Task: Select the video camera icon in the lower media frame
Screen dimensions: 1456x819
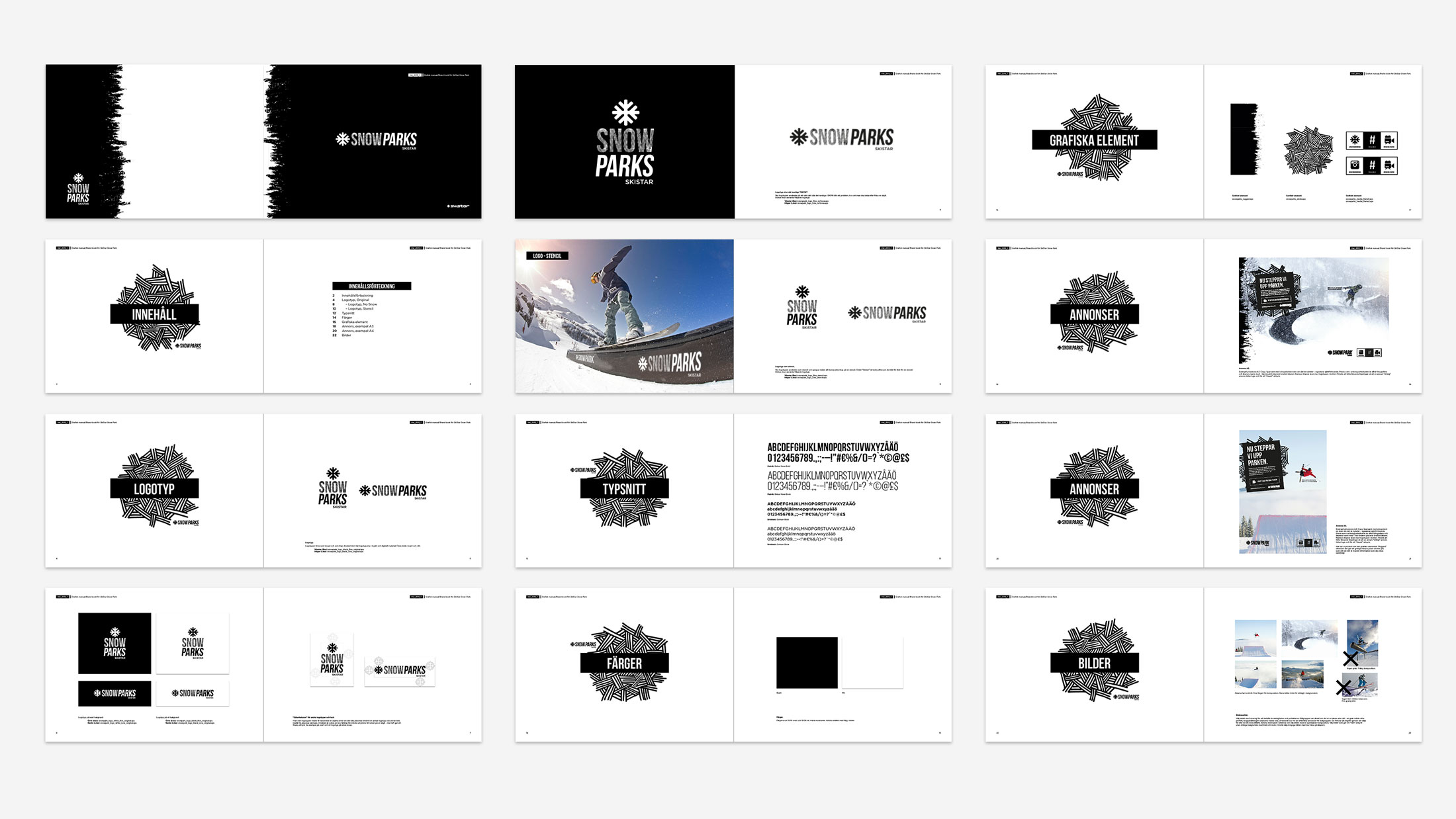Action: click(1389, 165)
